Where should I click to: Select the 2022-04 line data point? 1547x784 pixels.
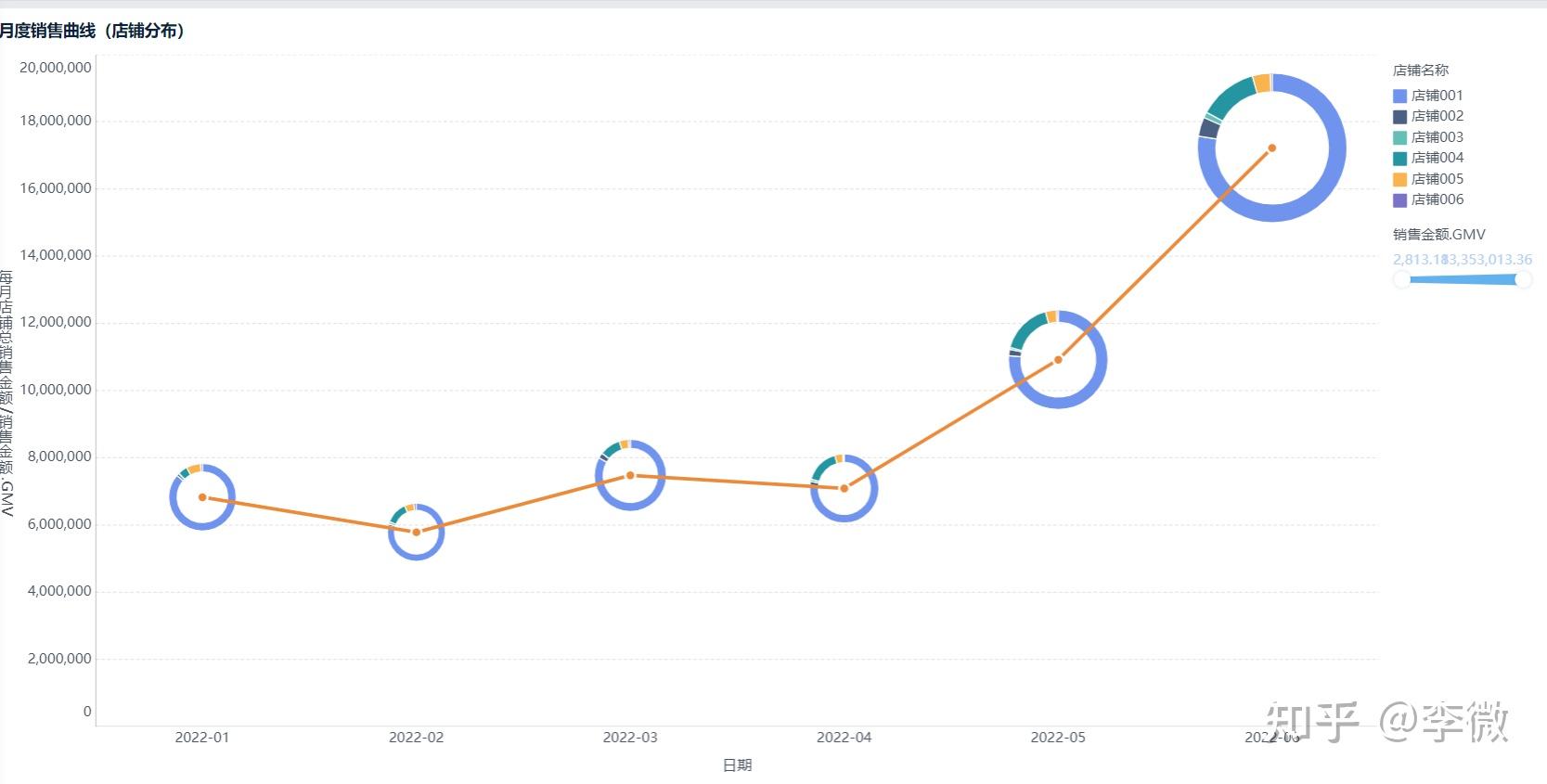[844, 488]
